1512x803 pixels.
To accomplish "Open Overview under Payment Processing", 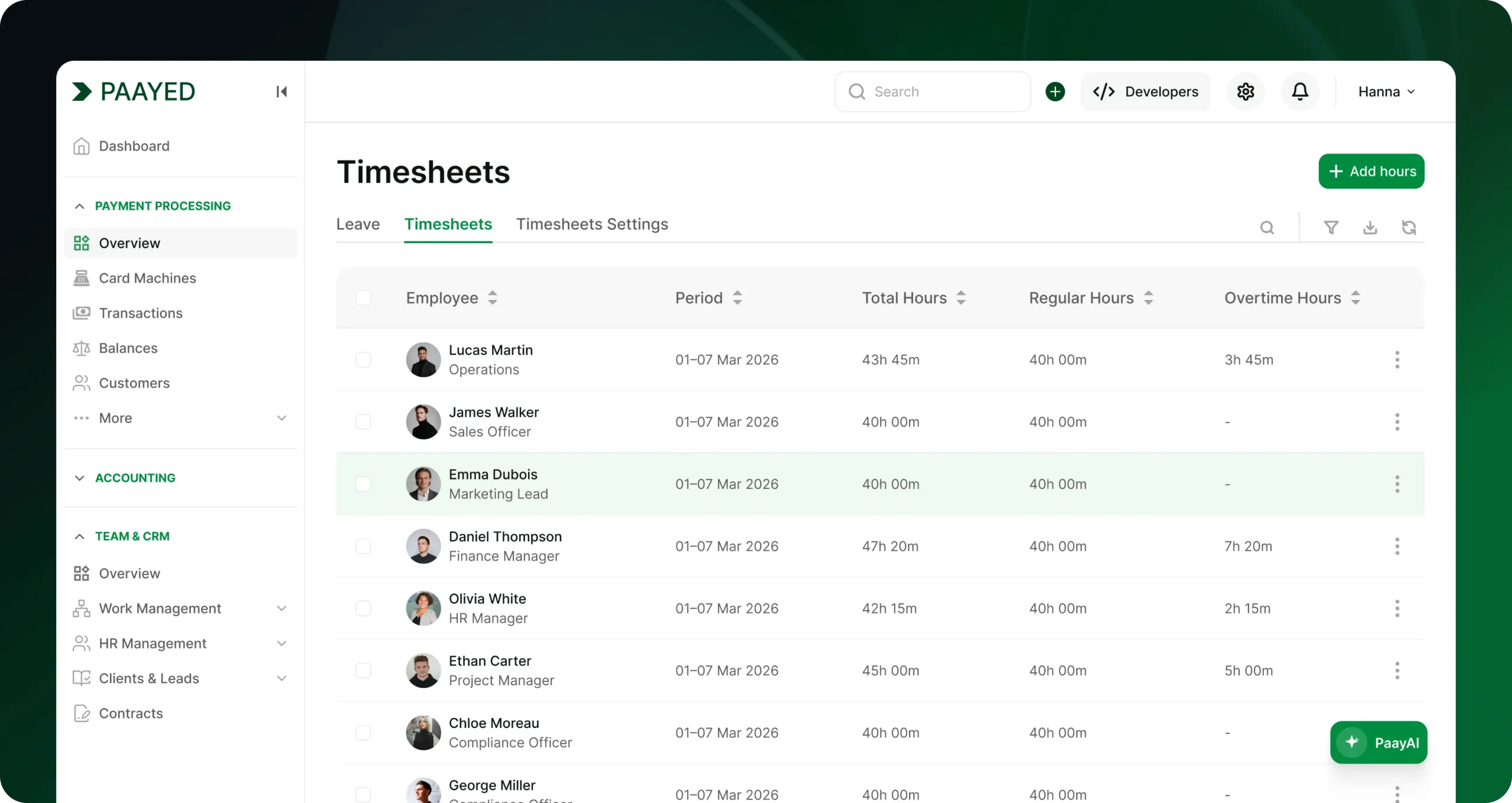I will coord(181,243).
